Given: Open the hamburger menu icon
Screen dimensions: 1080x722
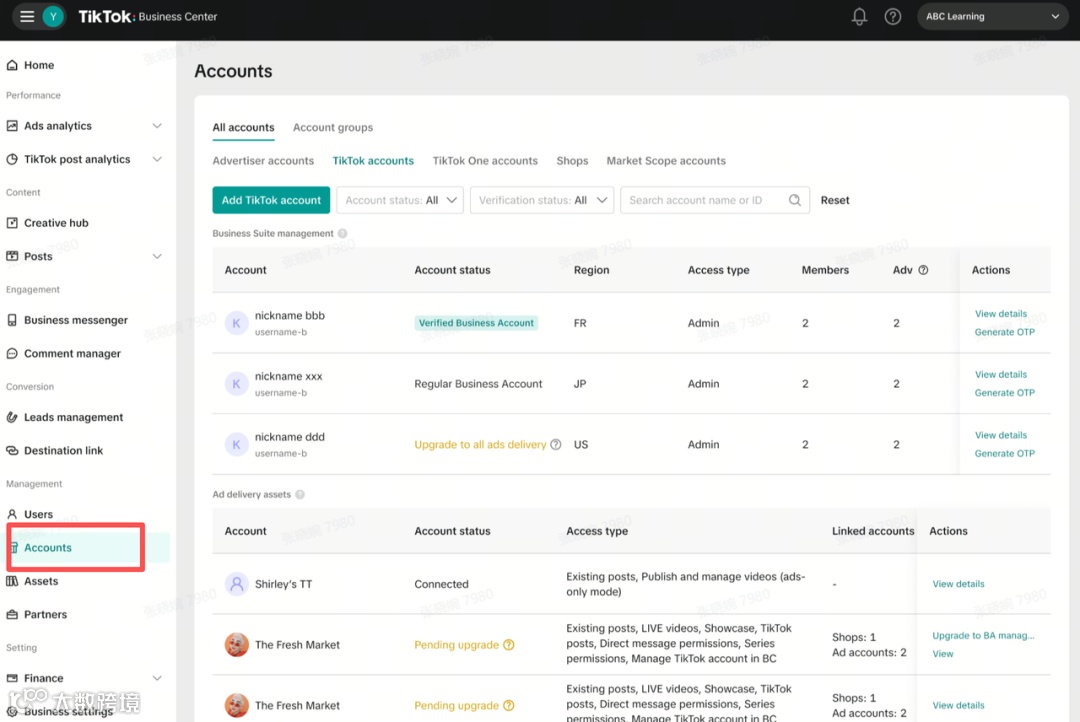Looking at the screenshot, I should (27, 16).
